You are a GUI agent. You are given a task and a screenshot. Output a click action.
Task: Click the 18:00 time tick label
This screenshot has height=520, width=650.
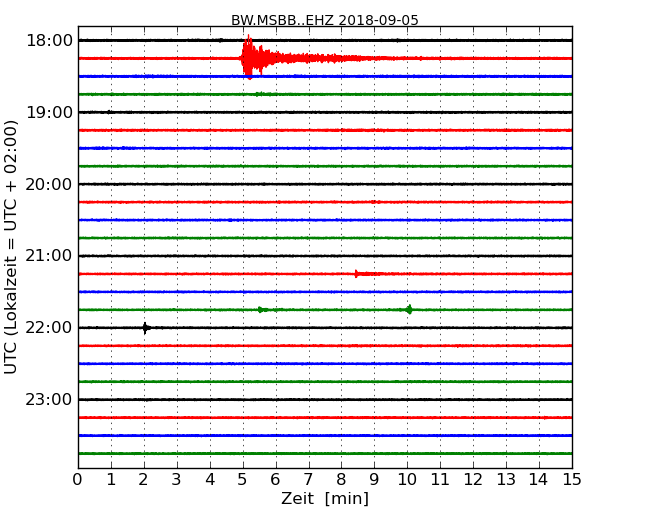tap(48, 40)
